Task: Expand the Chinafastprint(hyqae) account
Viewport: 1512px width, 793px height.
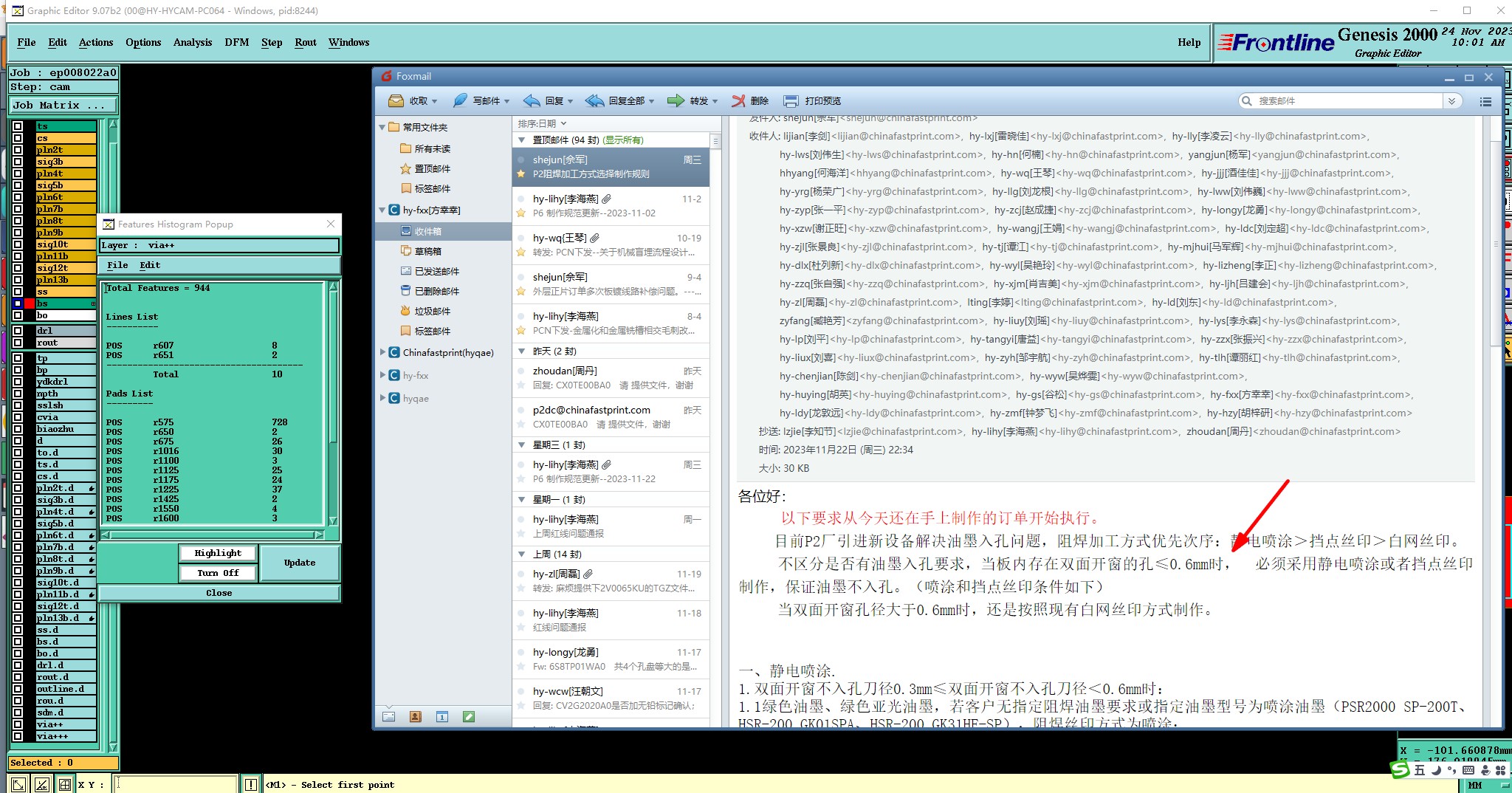Action: coord(382,353)
